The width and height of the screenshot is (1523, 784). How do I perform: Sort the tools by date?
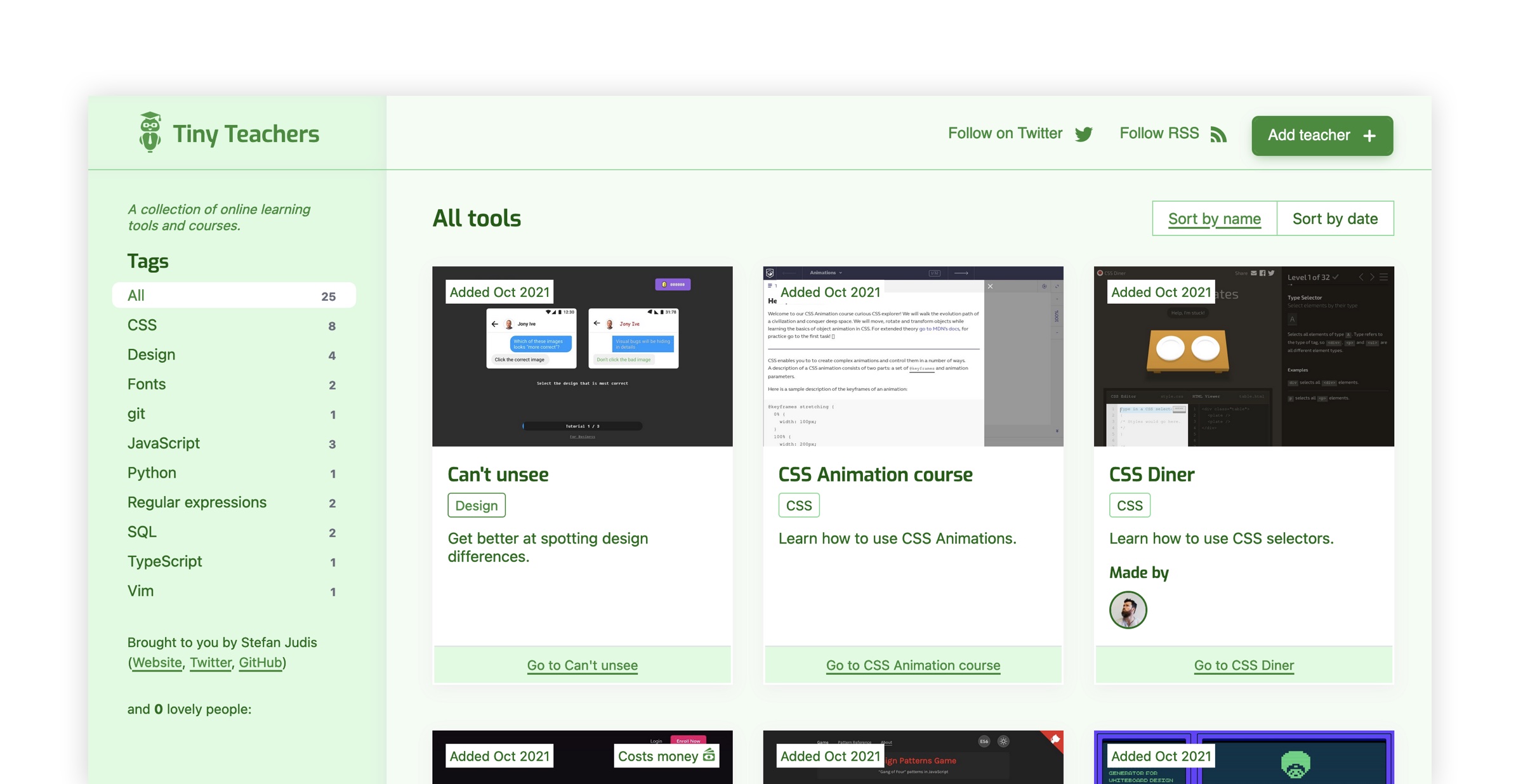(x=1335, y=218)
